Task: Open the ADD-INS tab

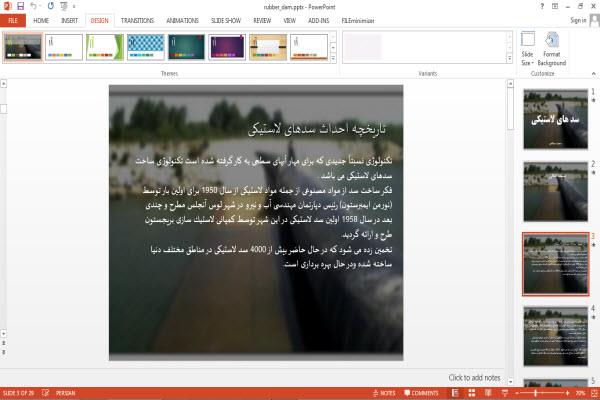Action: [319, 21]
